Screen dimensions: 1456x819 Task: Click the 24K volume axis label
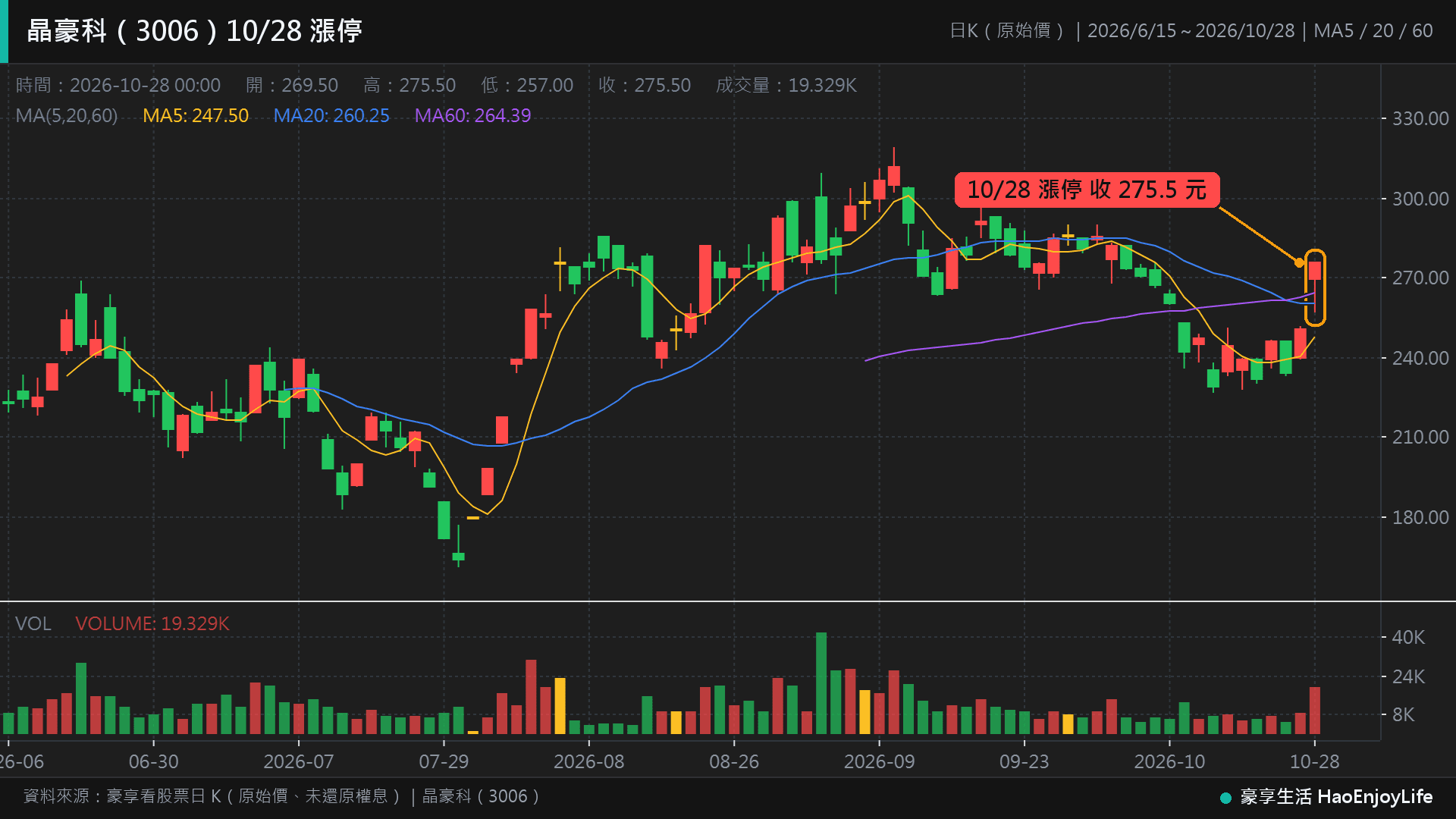[1408, 676]
